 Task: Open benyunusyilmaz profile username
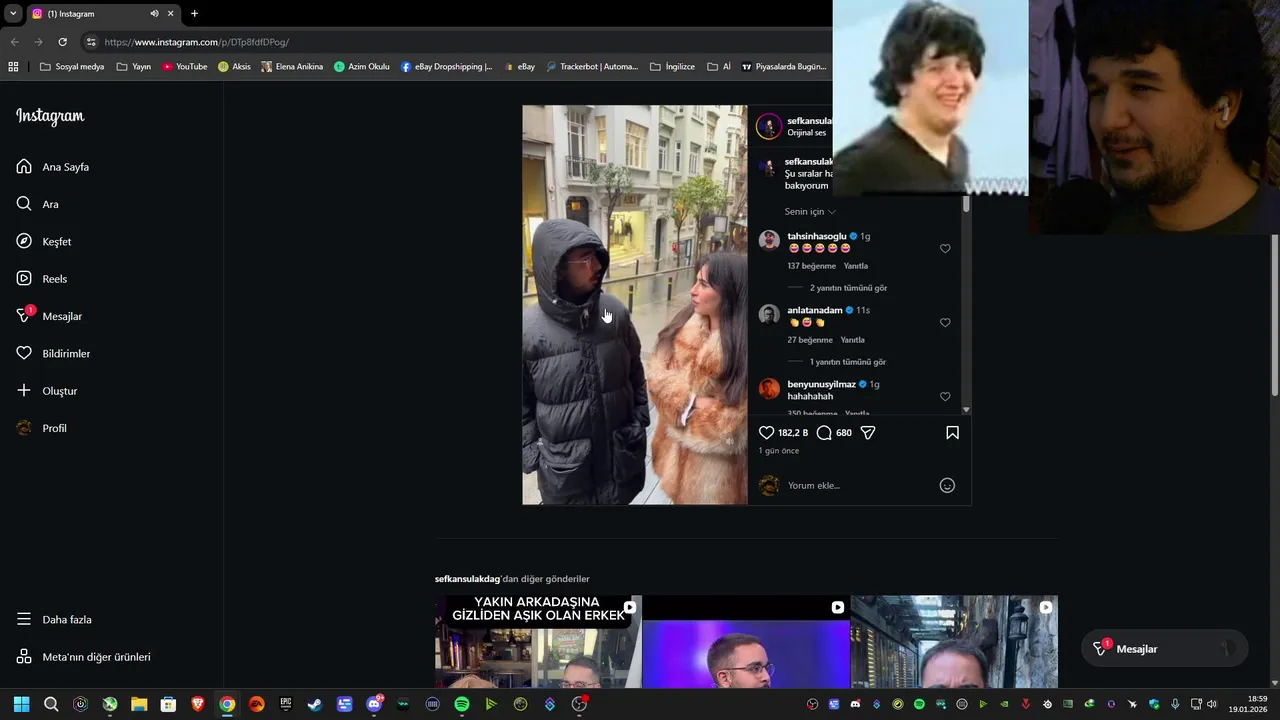[x=821, y=385]
